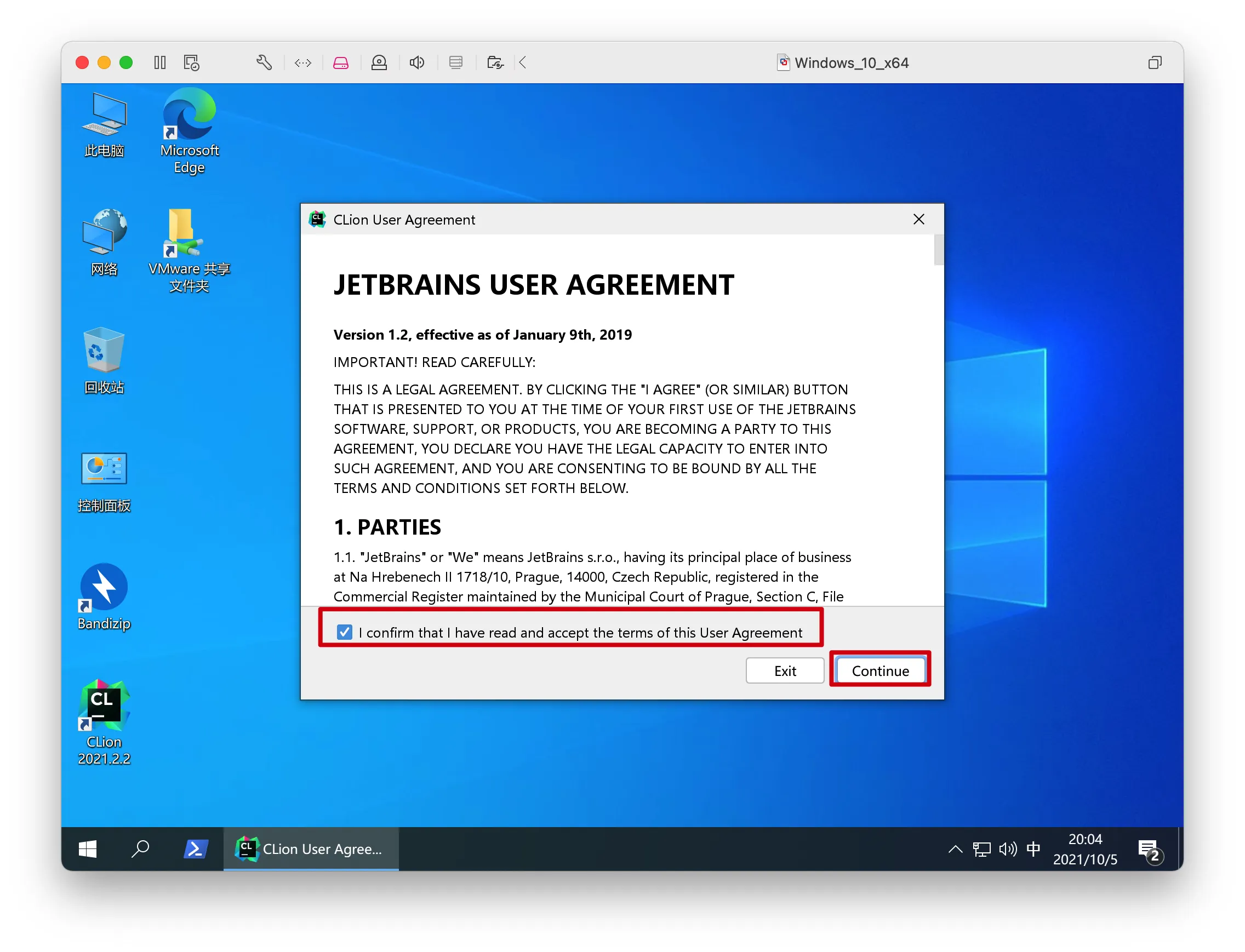Screen dimensions: 1245x952
Task: Pause the VM with the toolbar pause icon
Action: tap(160, 62)
